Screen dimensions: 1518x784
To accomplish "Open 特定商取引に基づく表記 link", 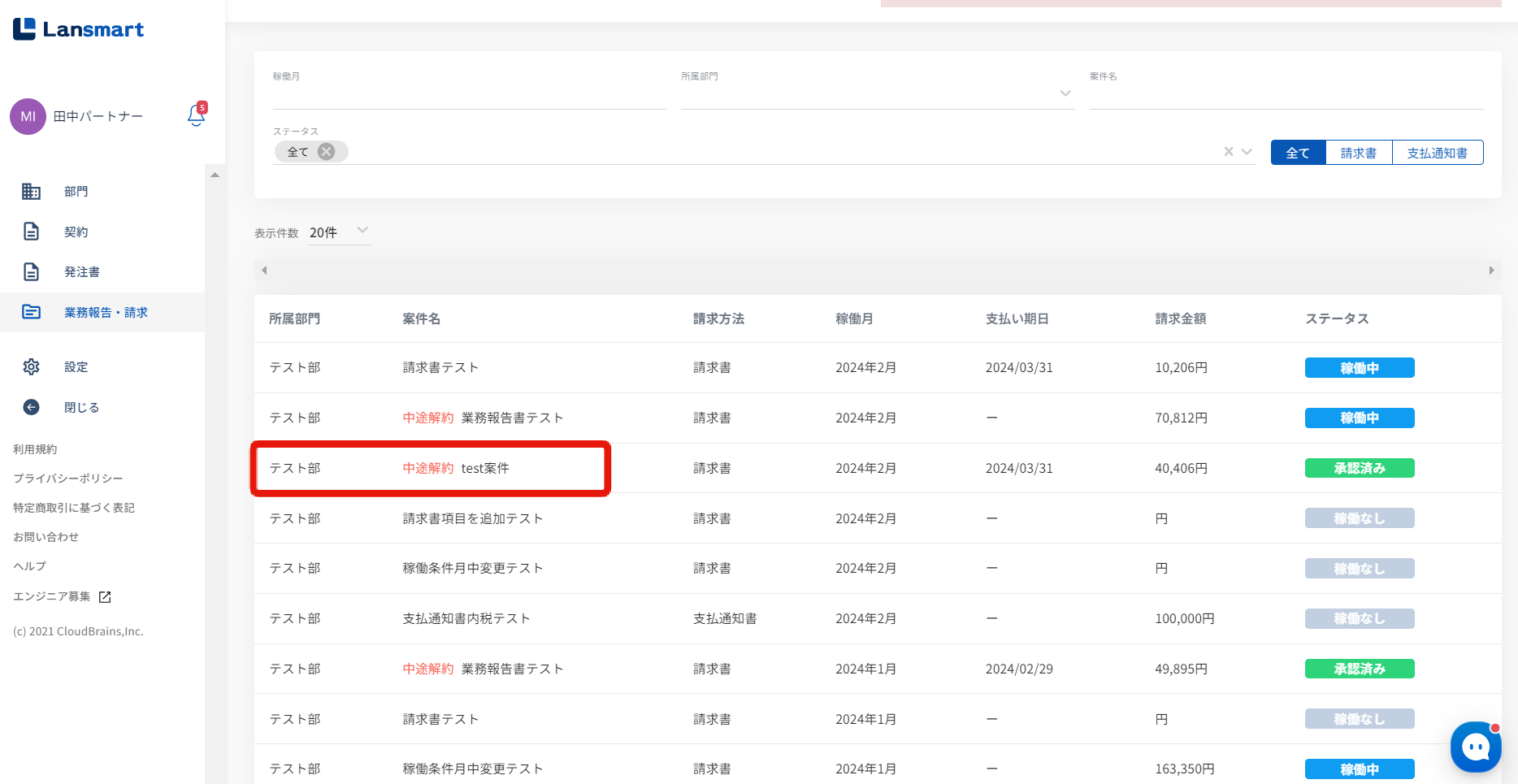I will (x=74, y=508).
